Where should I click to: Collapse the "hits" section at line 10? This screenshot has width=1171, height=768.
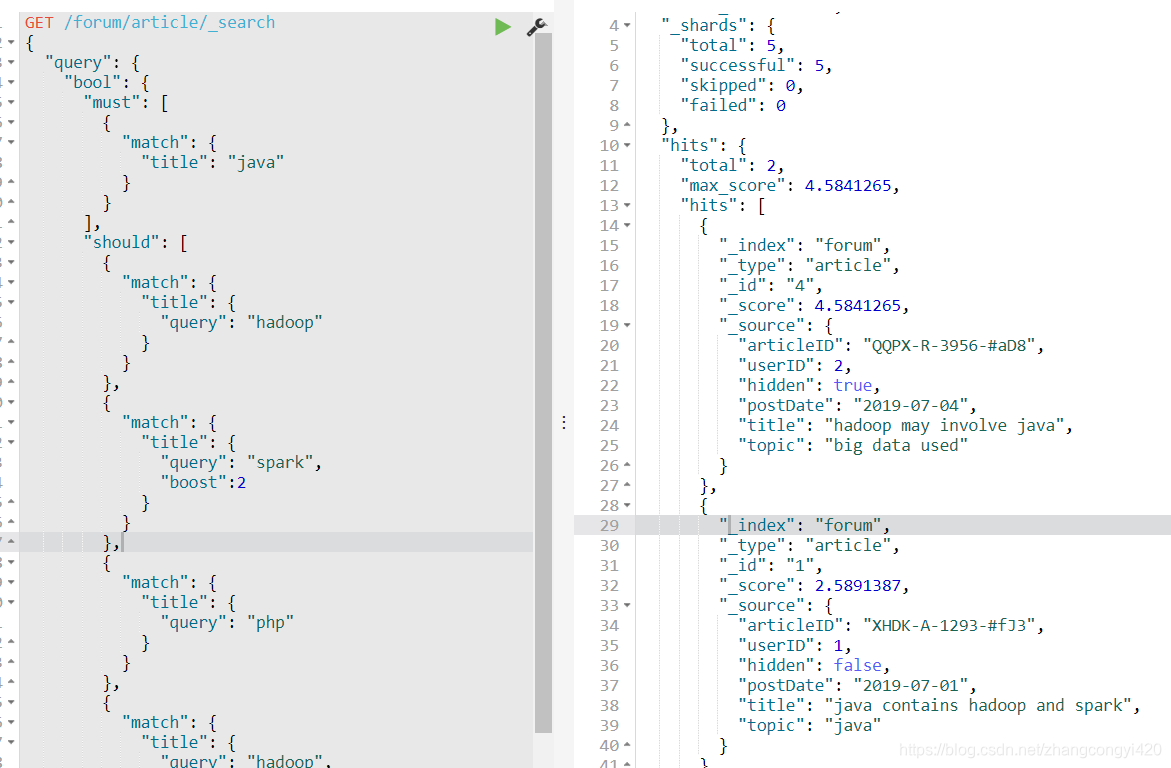(629, 145)
